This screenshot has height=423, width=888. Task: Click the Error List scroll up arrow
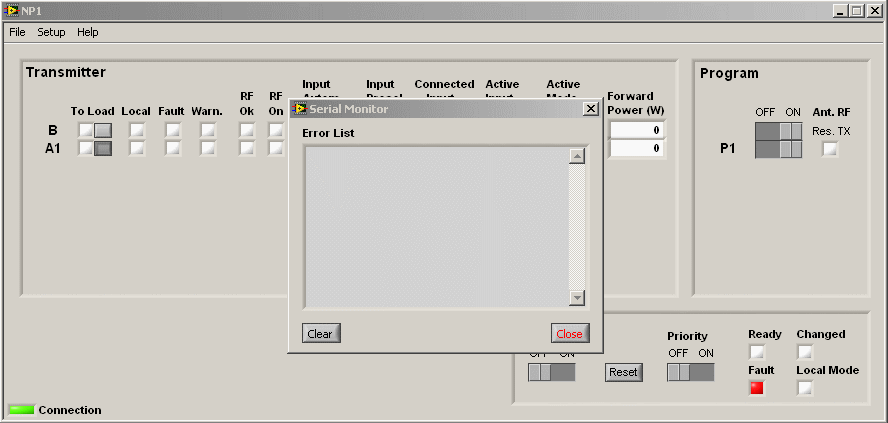pos(577,157)
